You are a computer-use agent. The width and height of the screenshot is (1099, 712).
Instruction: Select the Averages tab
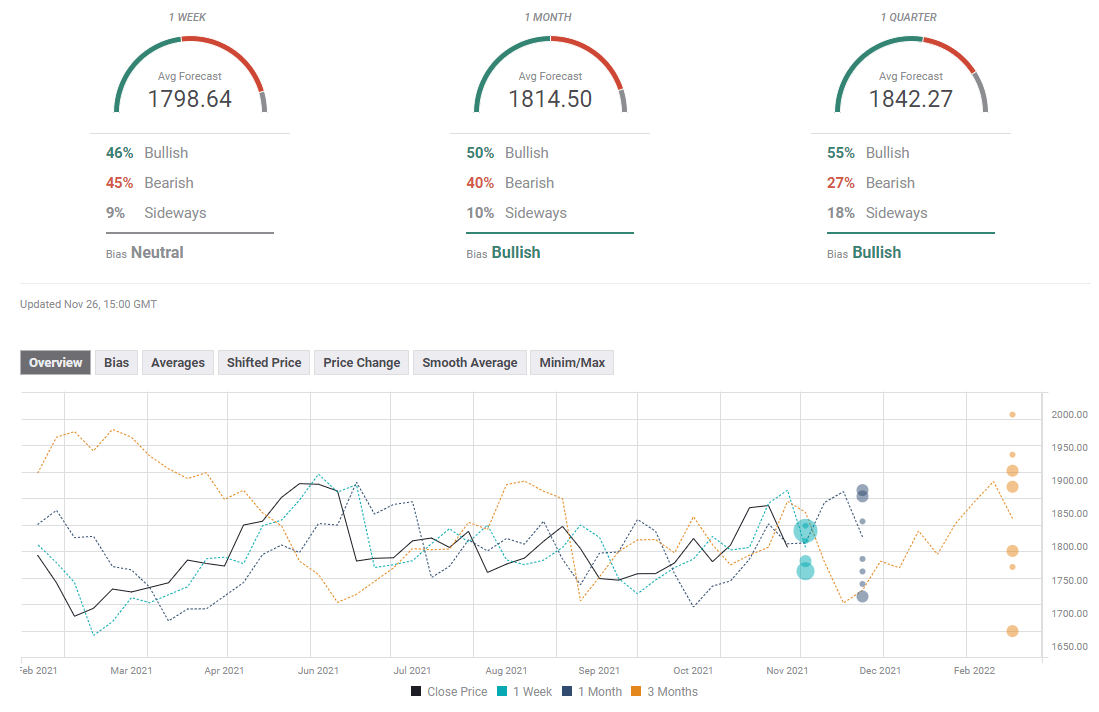click(x=178, y=363)
